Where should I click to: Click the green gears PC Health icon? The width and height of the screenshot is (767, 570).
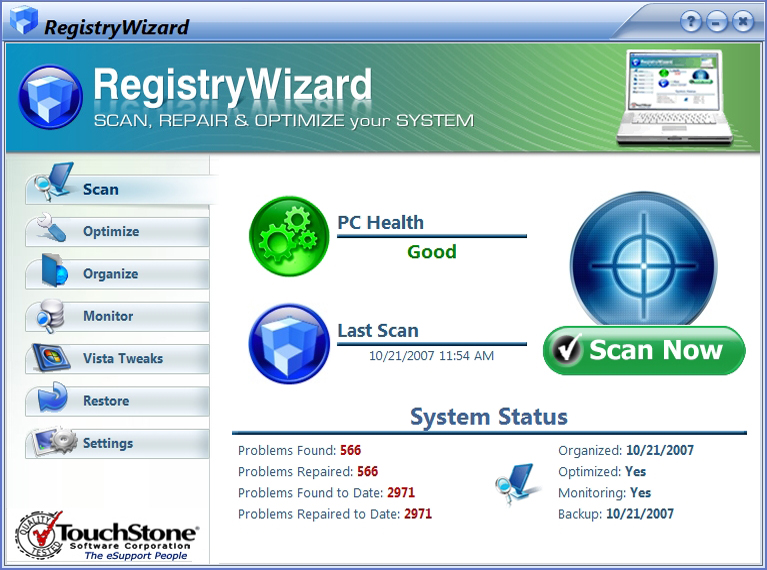point(289,236)
